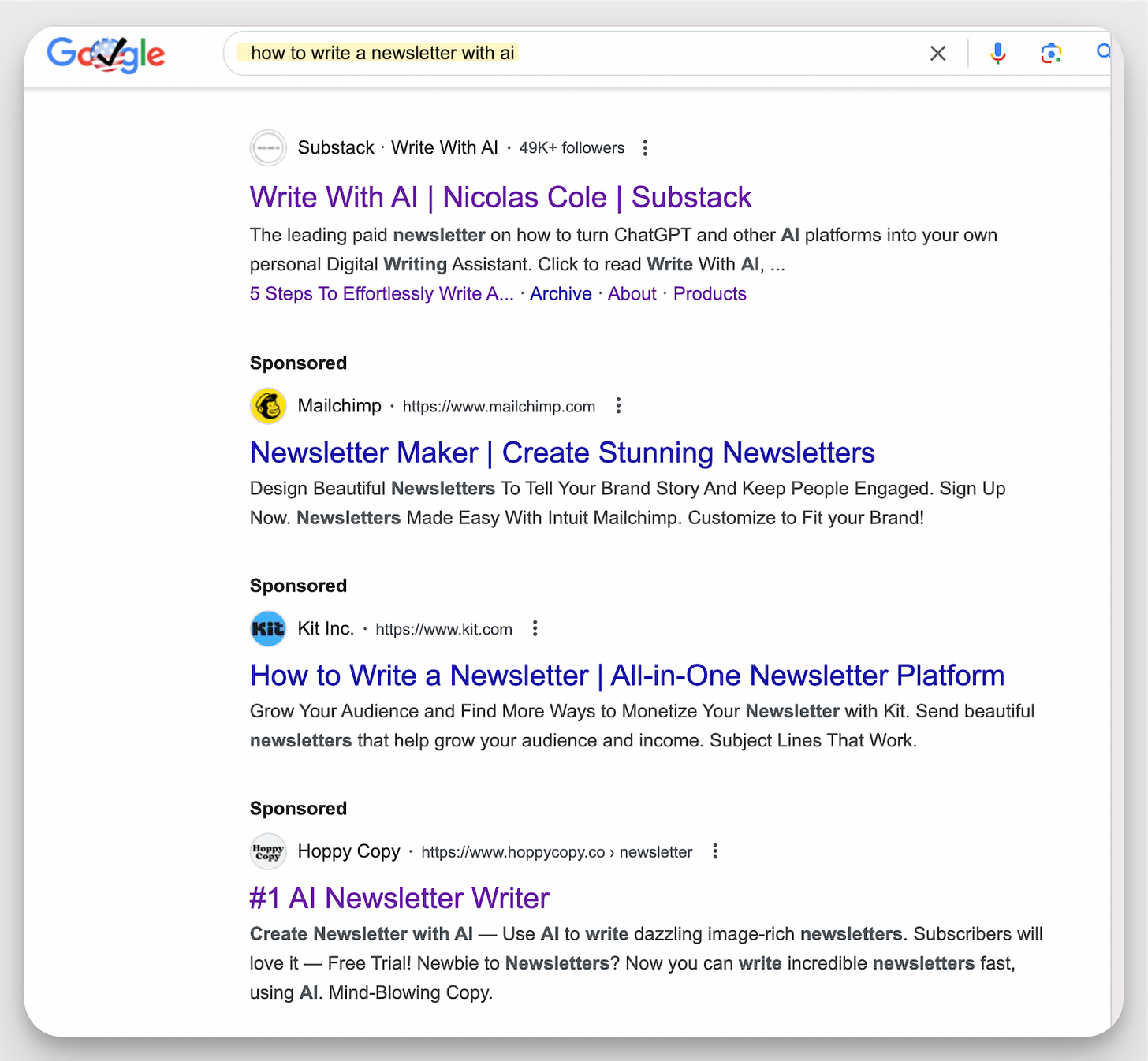Click the magnifier search icon
The image size is (1148, 1061).
[x=1103, y=52]
